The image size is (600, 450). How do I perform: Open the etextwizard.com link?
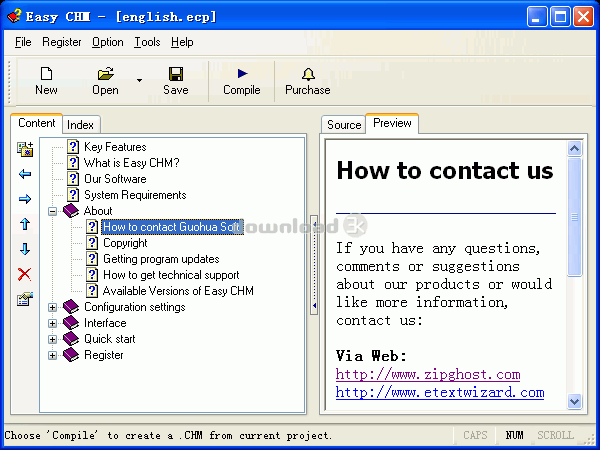click(x=440, y=392)
